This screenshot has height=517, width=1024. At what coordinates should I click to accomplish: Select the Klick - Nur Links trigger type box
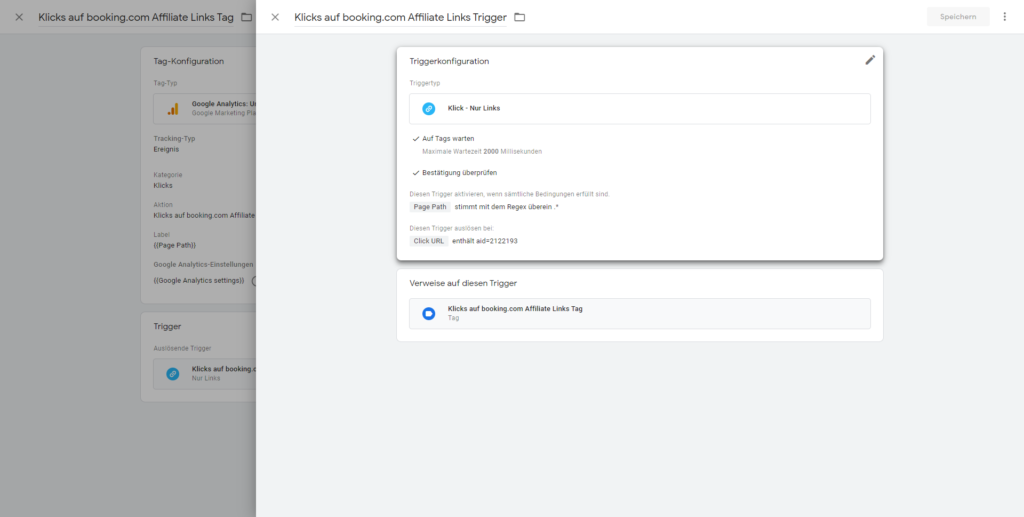(639, 108)
